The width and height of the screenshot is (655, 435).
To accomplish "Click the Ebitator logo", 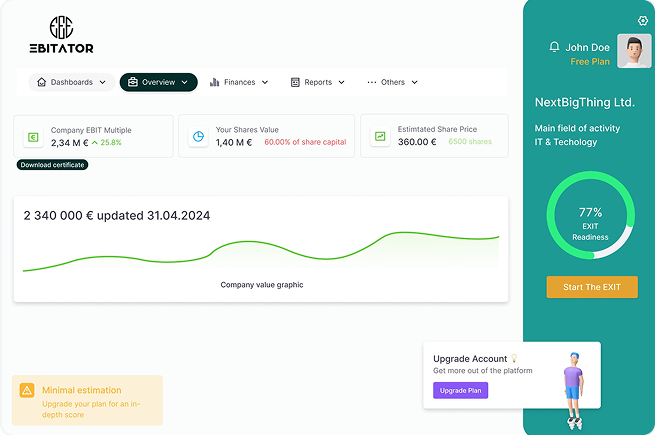I will [61, 35].
